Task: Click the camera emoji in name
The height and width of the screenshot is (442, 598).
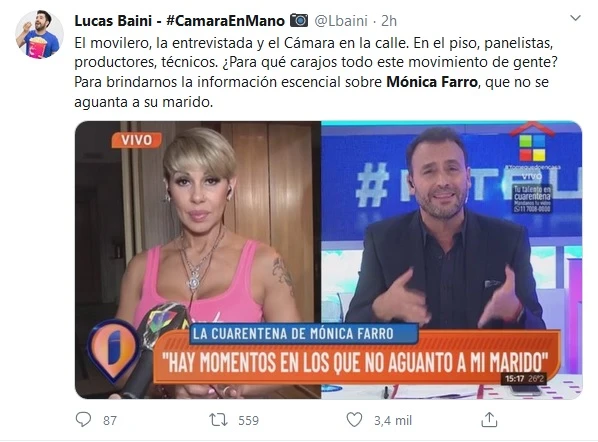Action: (299, 20)
